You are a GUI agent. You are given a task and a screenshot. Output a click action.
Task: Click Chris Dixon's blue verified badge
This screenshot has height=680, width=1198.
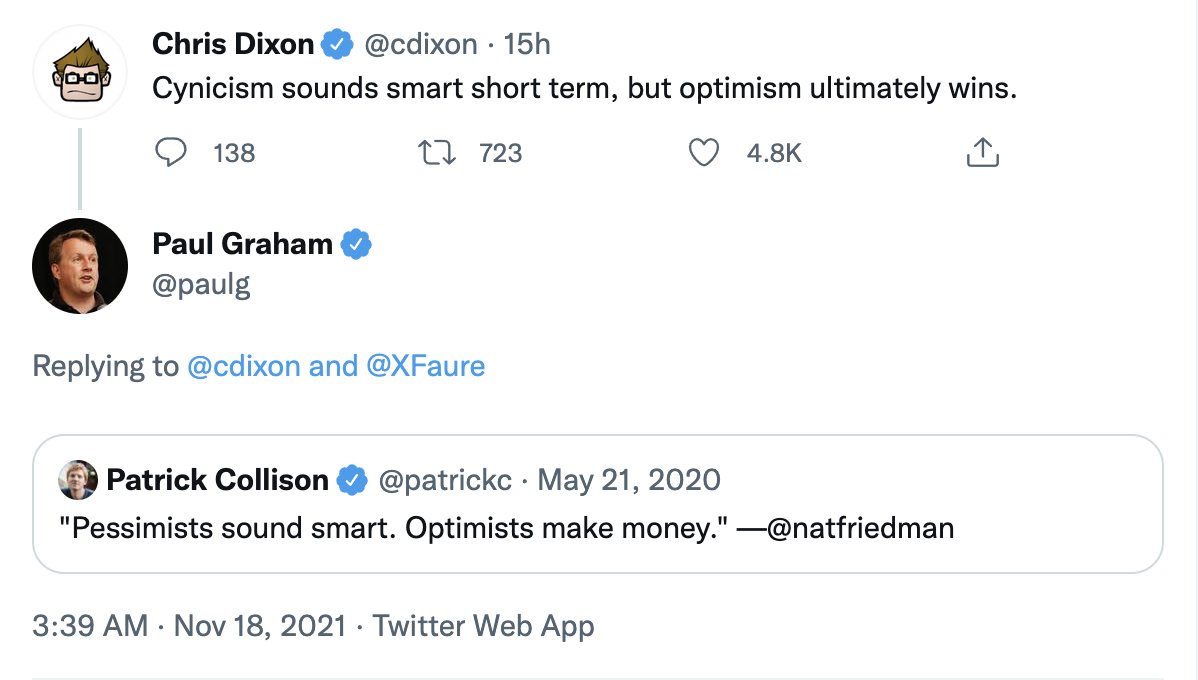[x=338, y=45]
